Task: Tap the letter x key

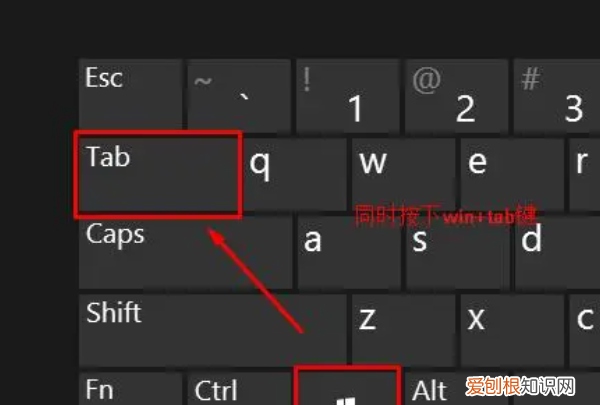Action: [x=512, y=331]
